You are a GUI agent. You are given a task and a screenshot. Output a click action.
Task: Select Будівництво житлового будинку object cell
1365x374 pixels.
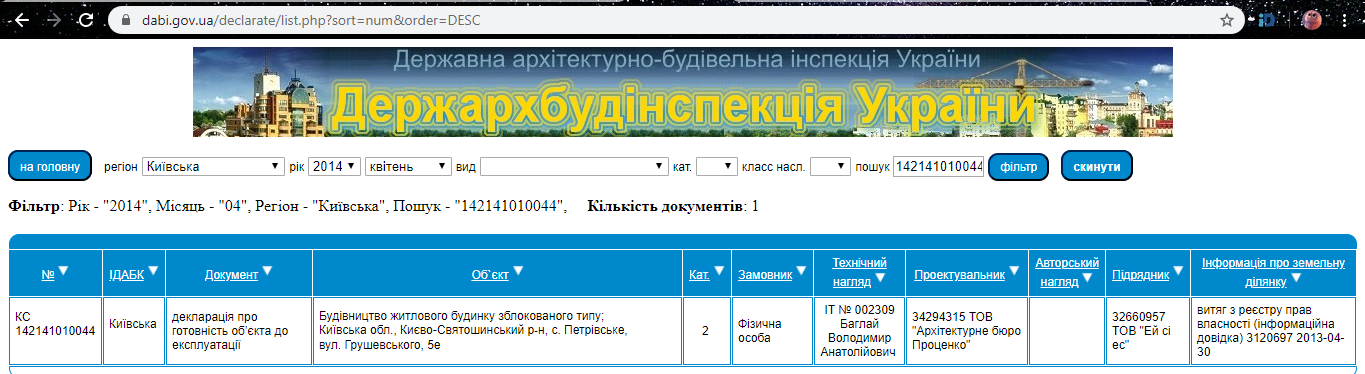(497, 331)
